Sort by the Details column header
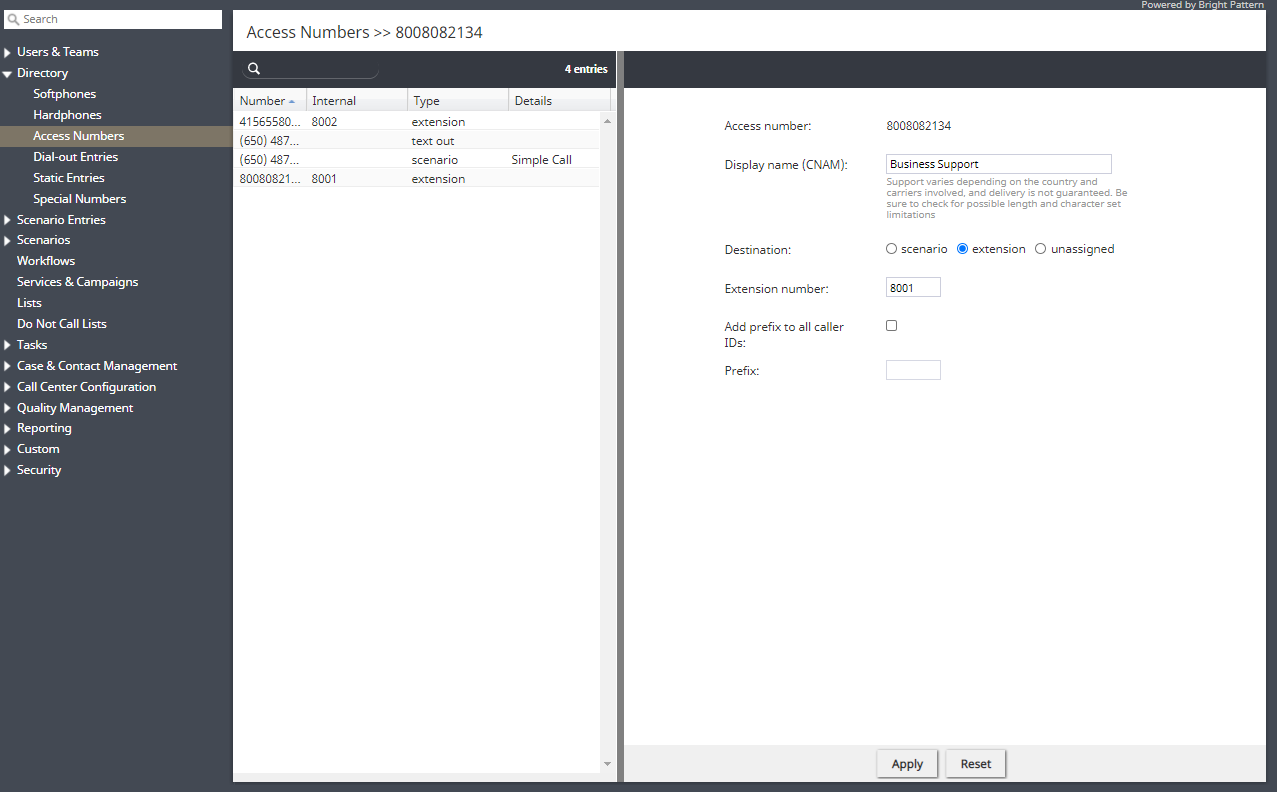Screen dimensions: 1277x792 coord(560,101)
